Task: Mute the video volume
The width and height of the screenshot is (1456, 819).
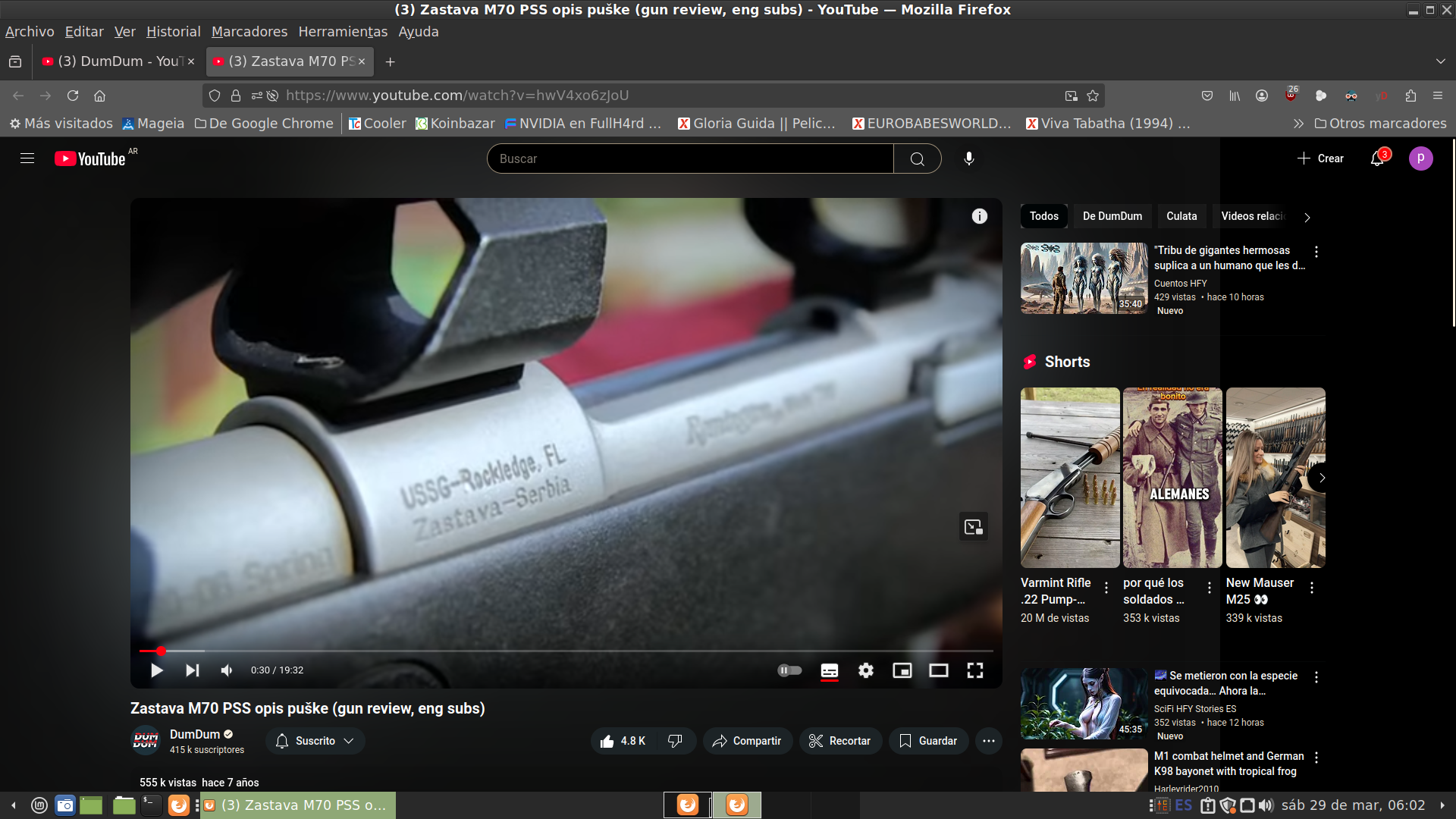Action: (227, 670)
